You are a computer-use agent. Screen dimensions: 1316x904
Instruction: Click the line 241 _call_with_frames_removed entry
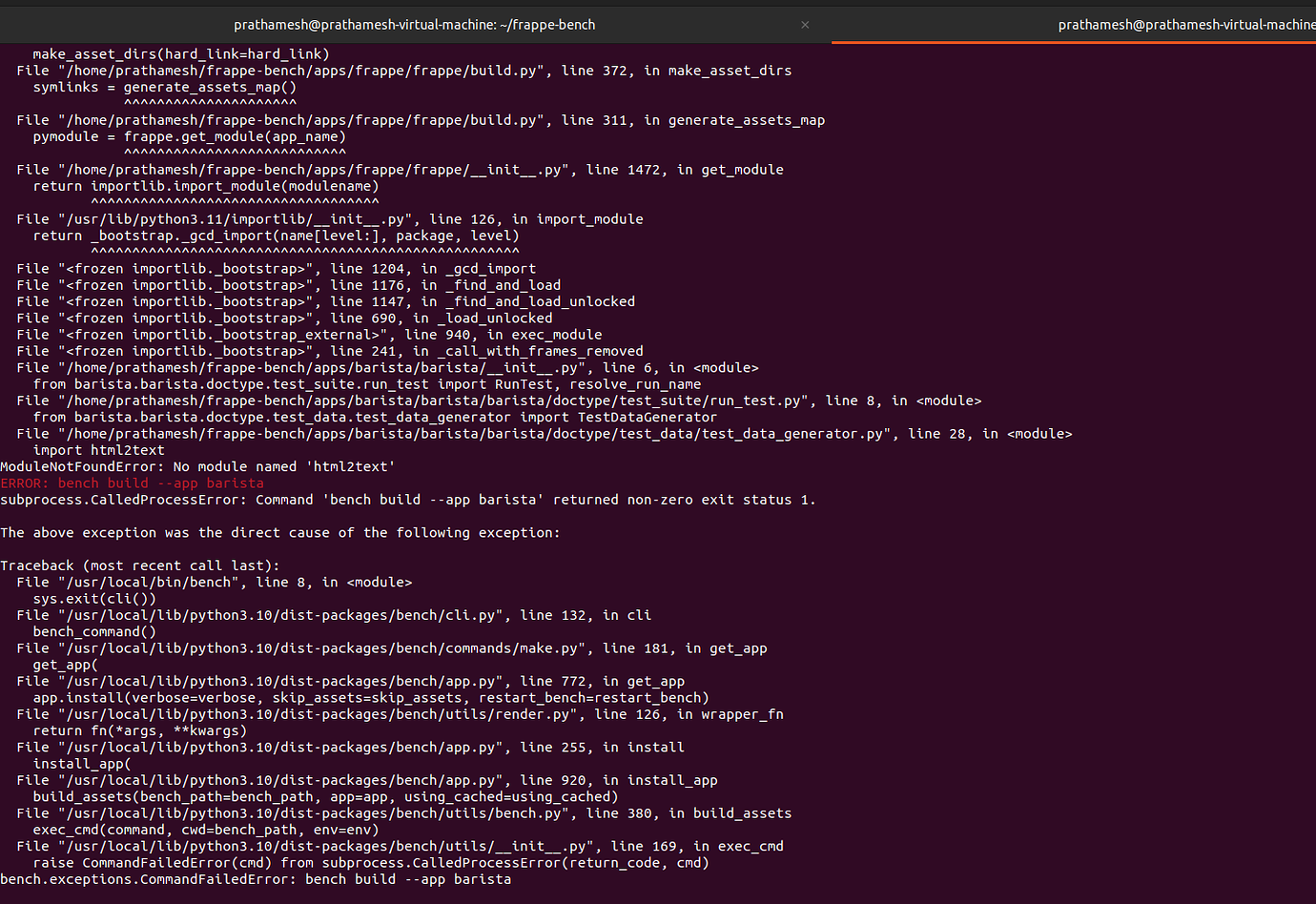pyautogui.click(x=330, y=351)
